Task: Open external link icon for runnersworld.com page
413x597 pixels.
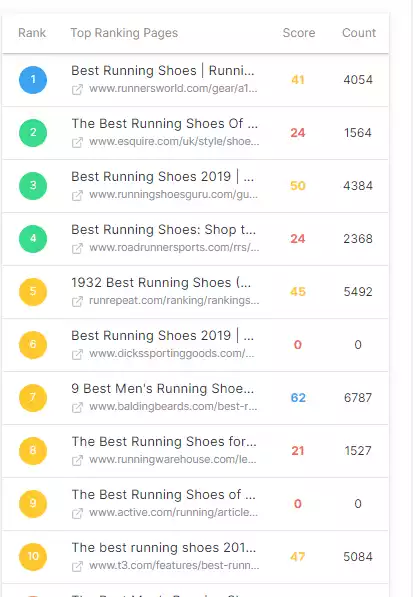Action: pyautogui.click(x=77, y=90)
